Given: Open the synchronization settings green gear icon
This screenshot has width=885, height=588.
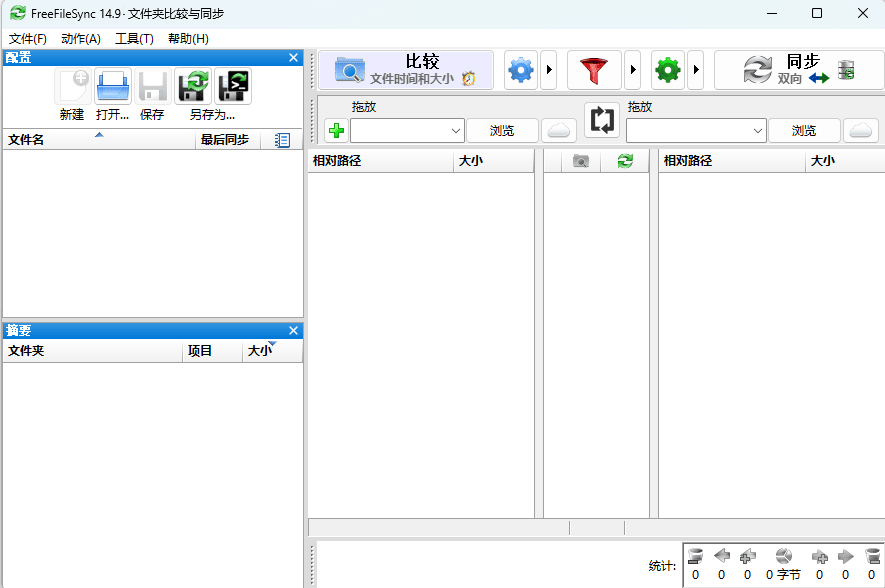Looking at the screenshot, I should pyautogui.click(x=667, y=70).
